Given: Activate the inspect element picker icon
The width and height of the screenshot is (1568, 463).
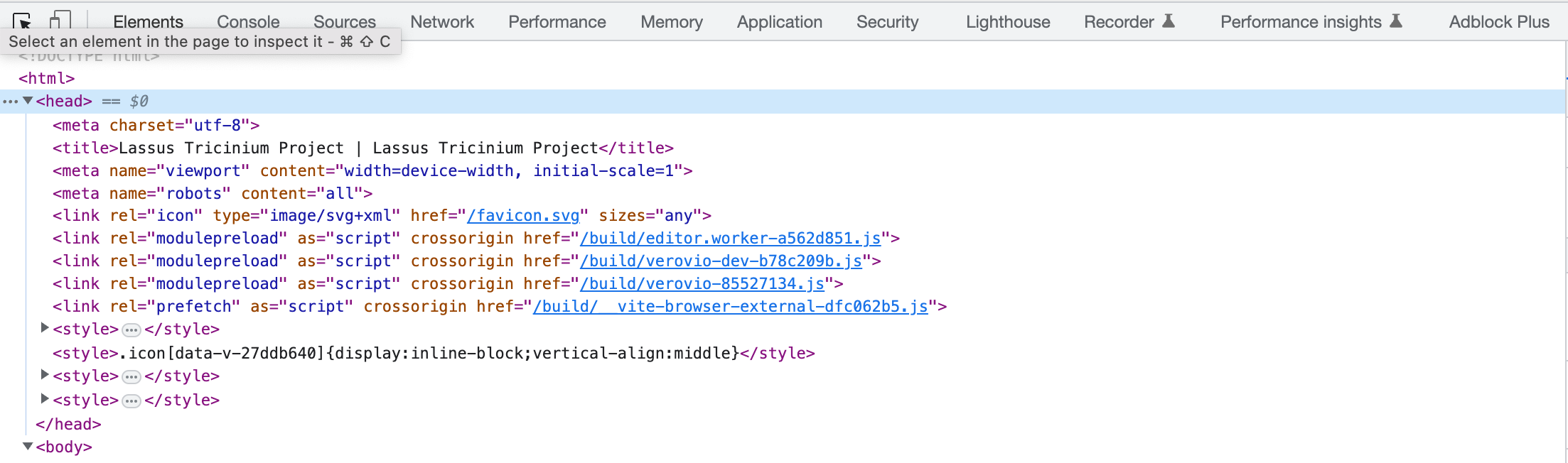Looking at the screenshot, I should click(22, 21).
